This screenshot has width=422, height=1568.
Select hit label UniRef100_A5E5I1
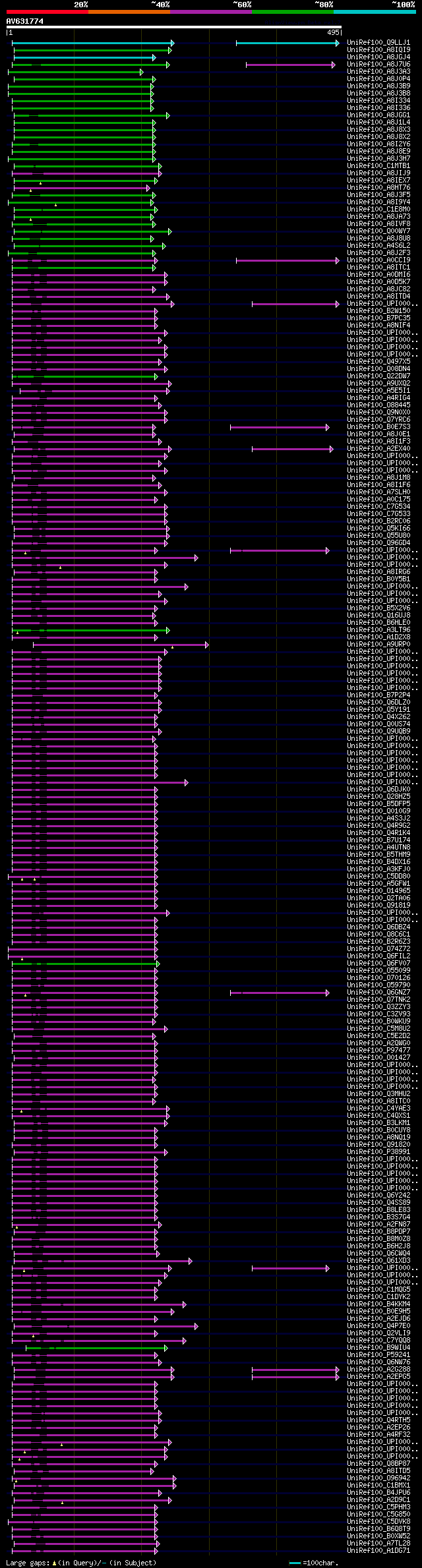tap(378, 390)
